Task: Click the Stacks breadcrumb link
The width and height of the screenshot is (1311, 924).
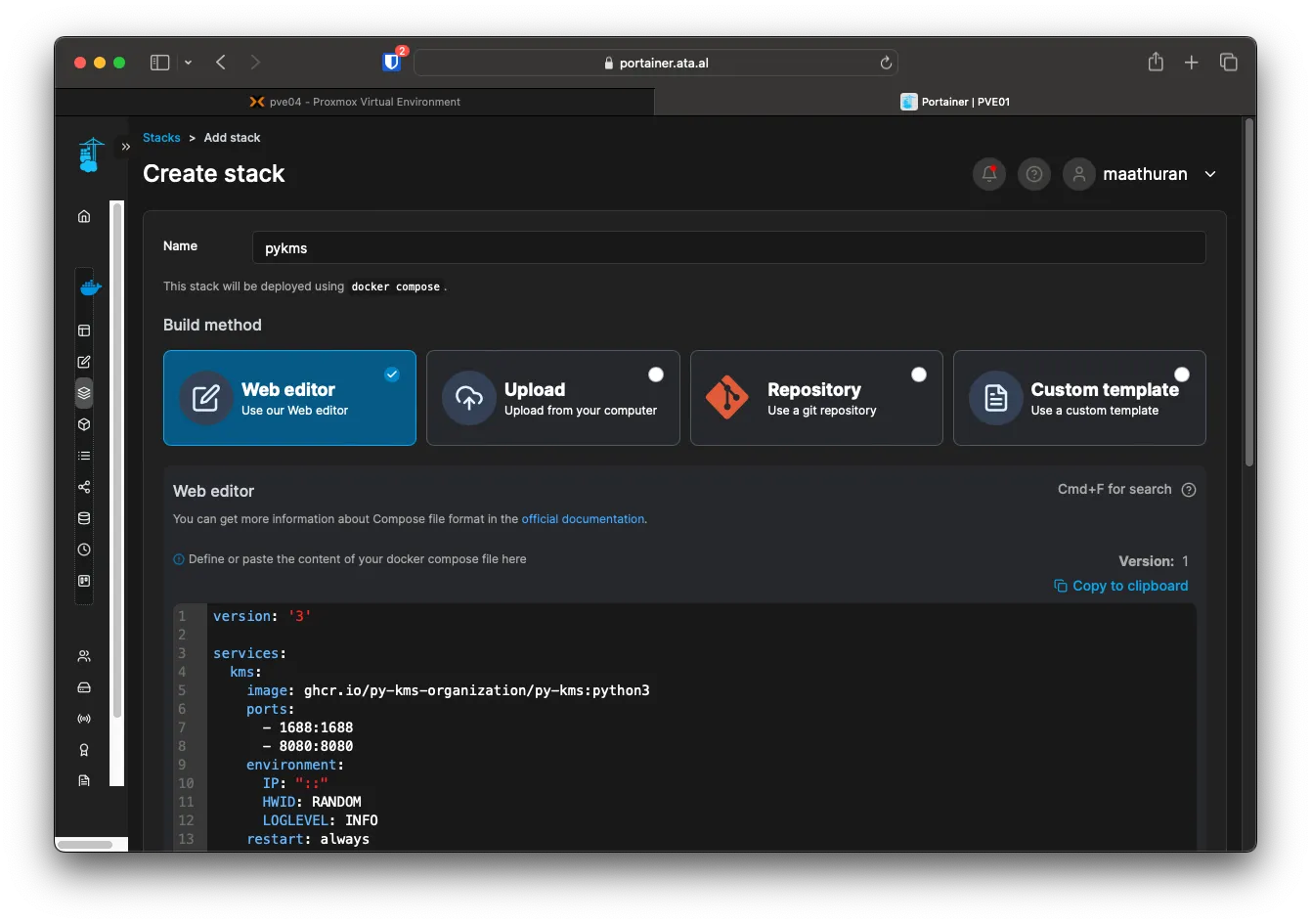Action: (161, 138)
